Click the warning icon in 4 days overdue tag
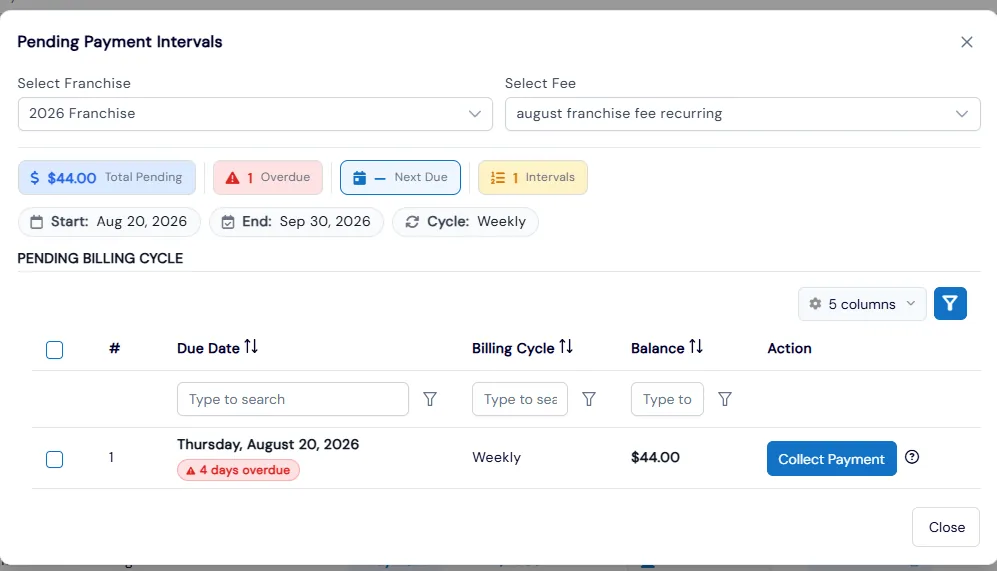 click(x=191, y=471)
